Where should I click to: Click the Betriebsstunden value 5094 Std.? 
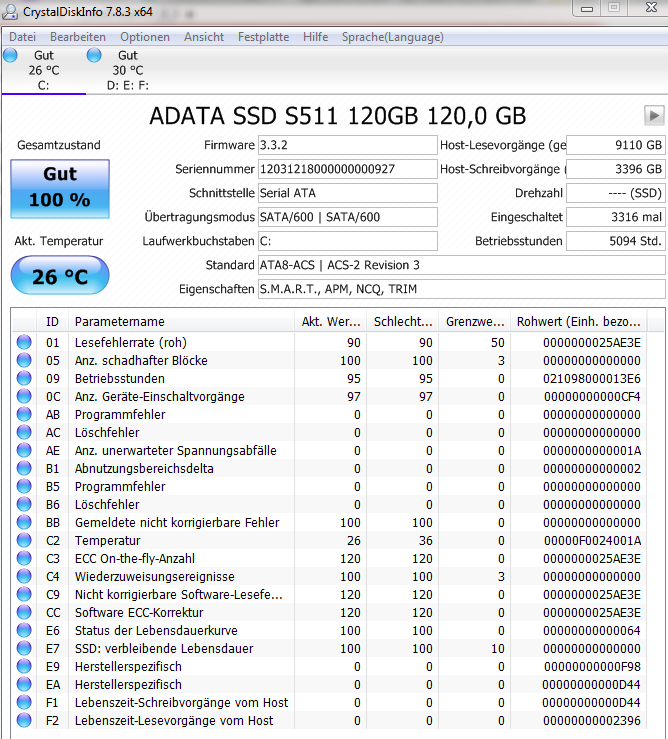point(616,241)
